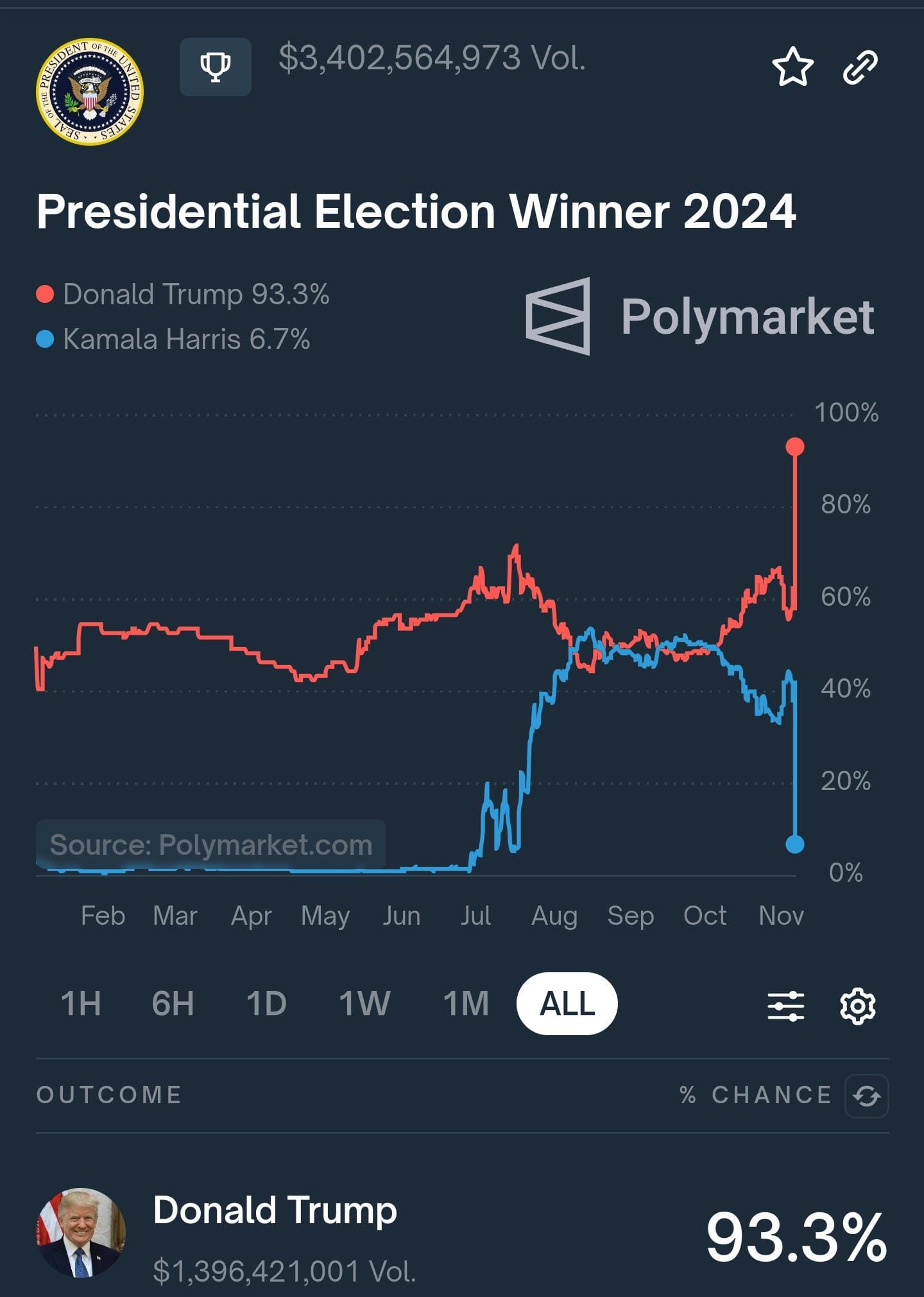Click the Presidential seal icon

click(x=90, y=91)
